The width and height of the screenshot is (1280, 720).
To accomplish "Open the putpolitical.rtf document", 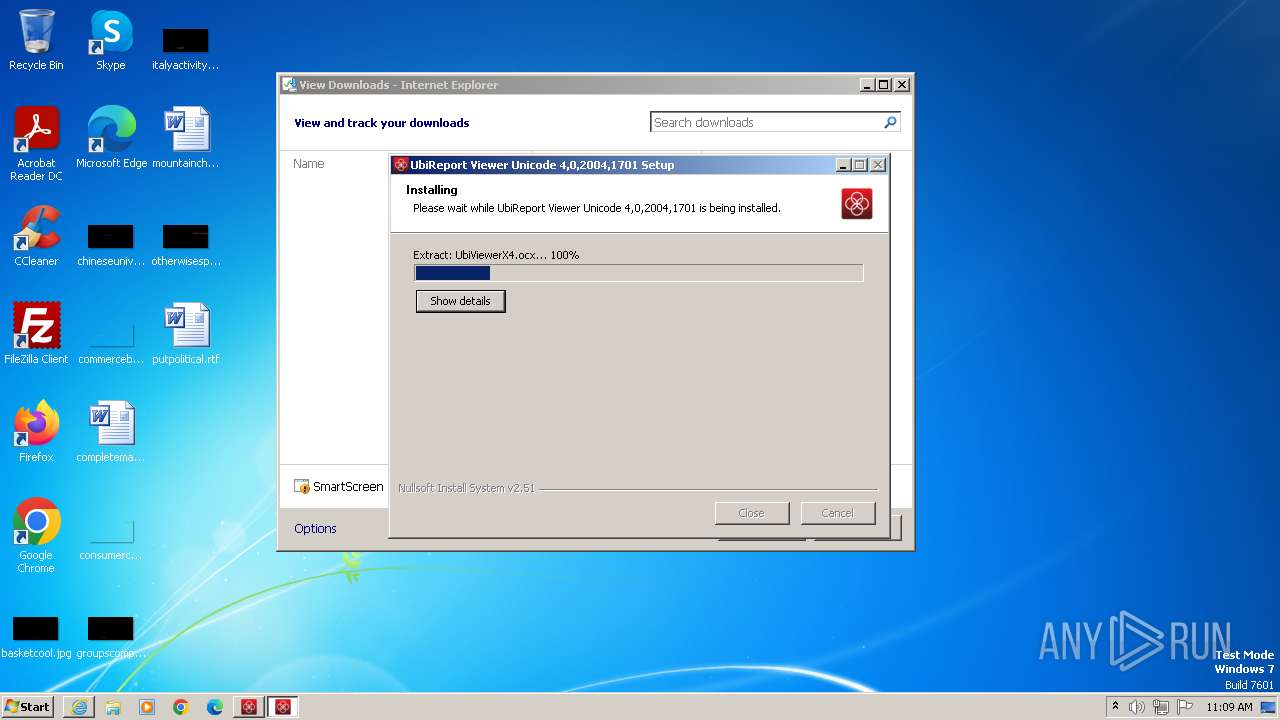I will coord(186,333).
